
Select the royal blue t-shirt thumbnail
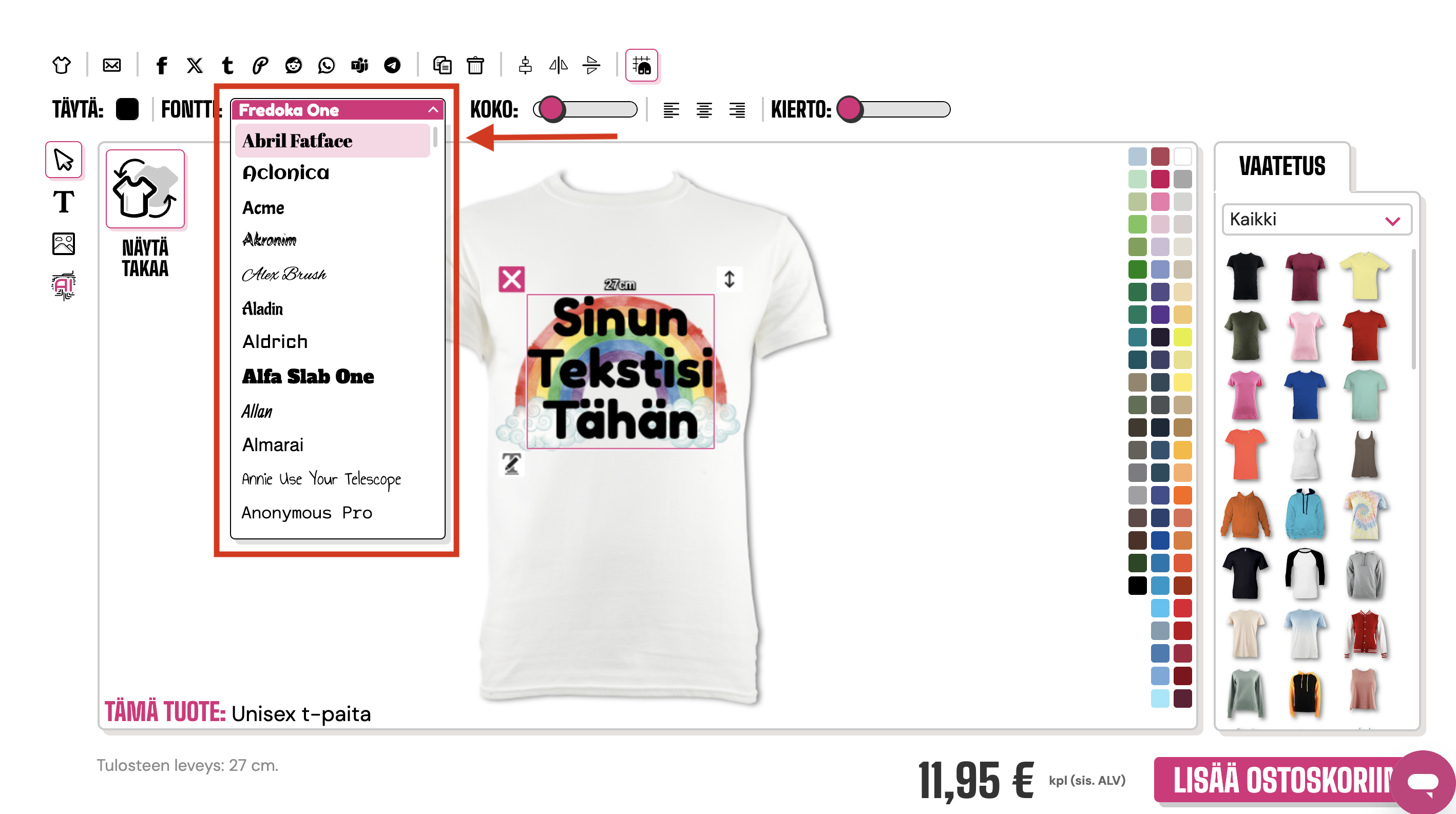click(x=1305, y=394)
